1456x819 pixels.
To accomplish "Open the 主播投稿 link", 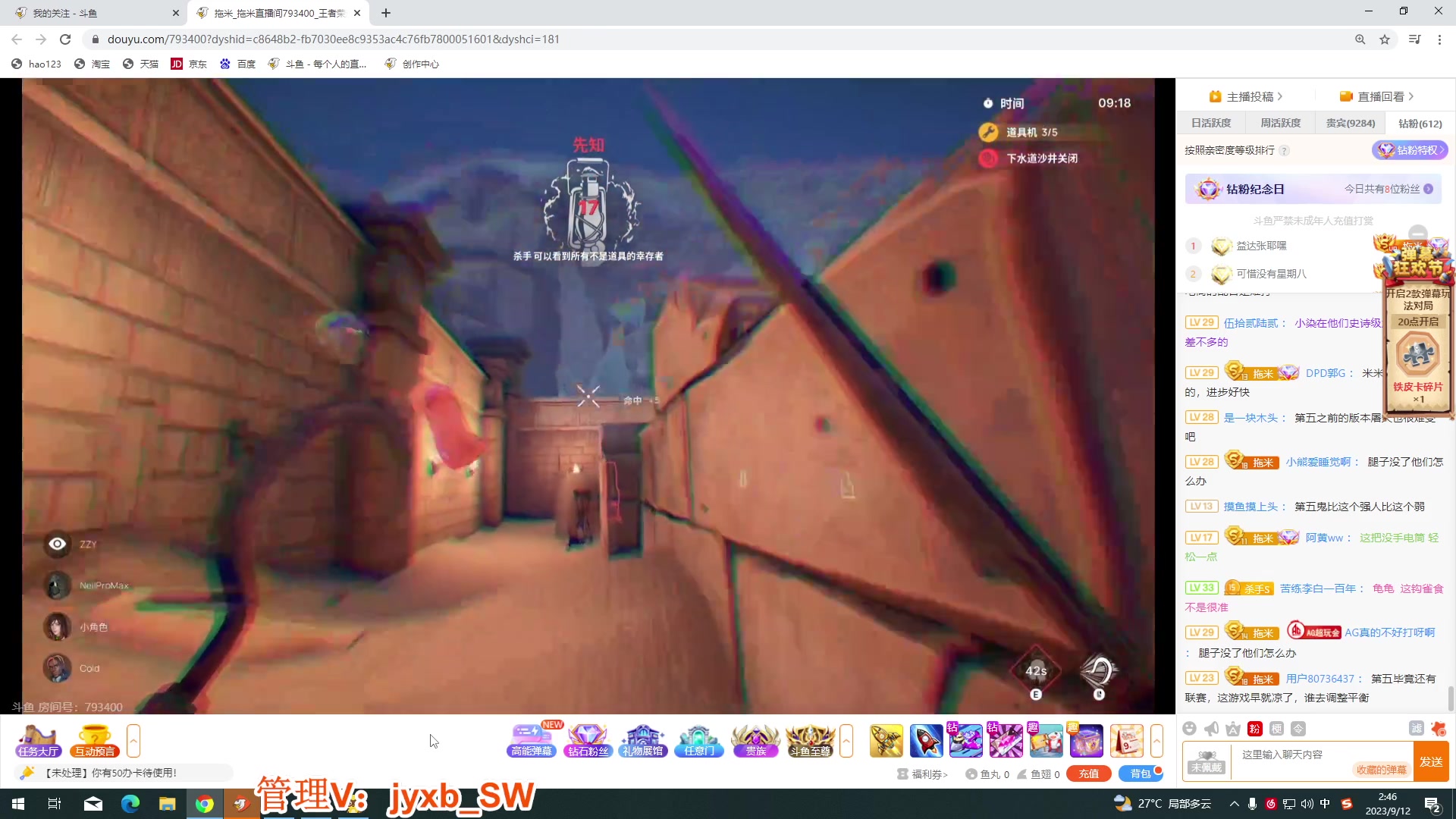I will coord(1246,96).
